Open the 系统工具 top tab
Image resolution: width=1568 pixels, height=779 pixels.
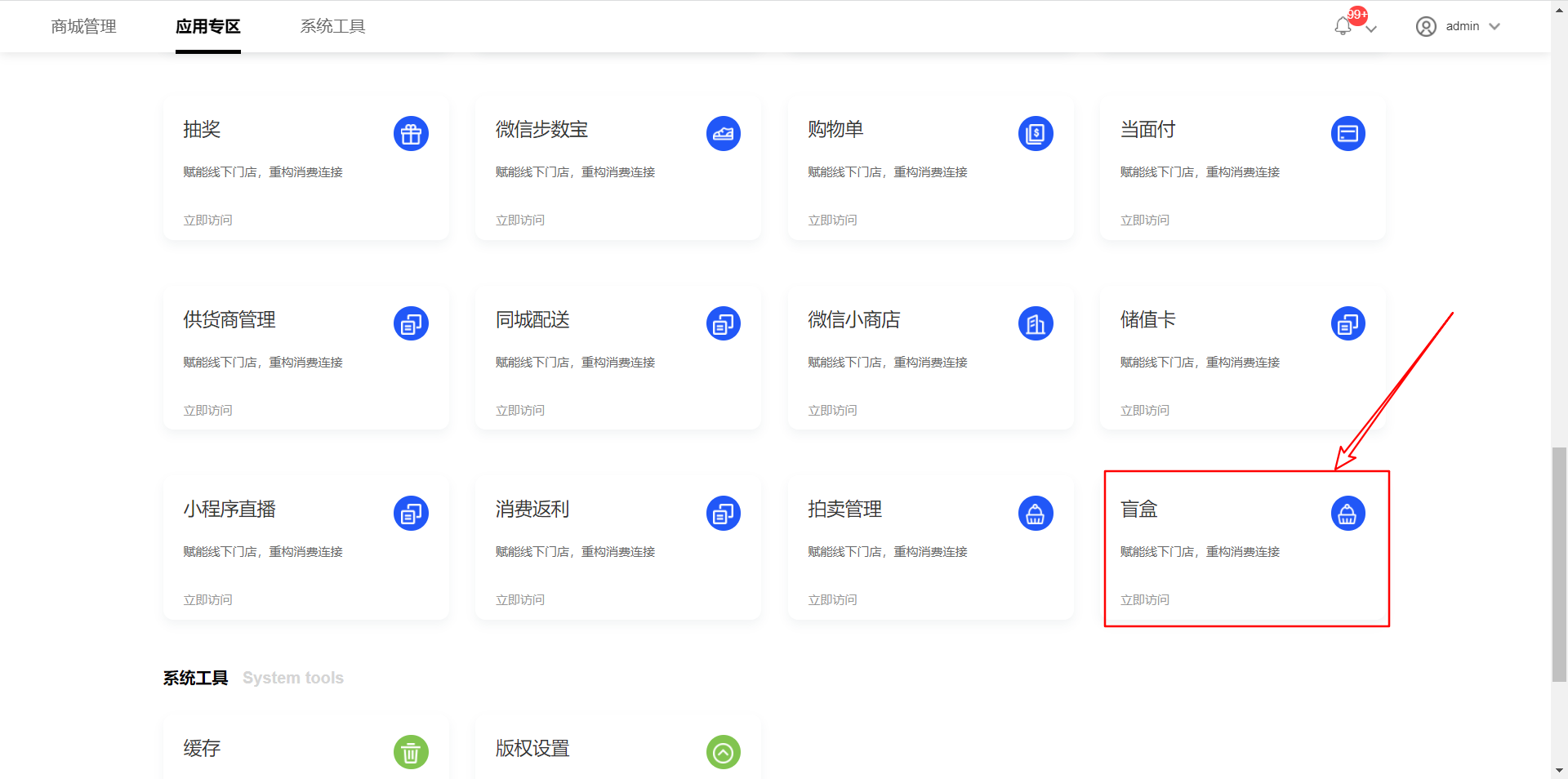[x=332, y=26]
